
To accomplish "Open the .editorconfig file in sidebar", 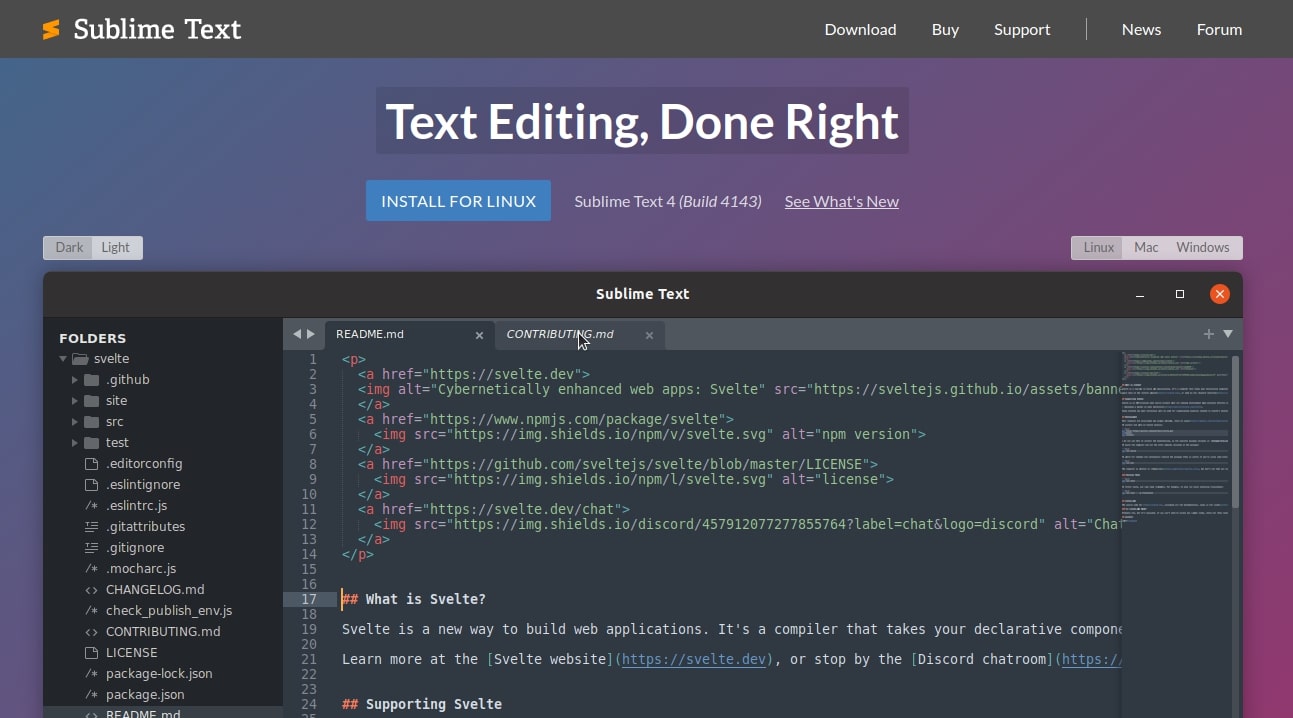I will point(144,464).
